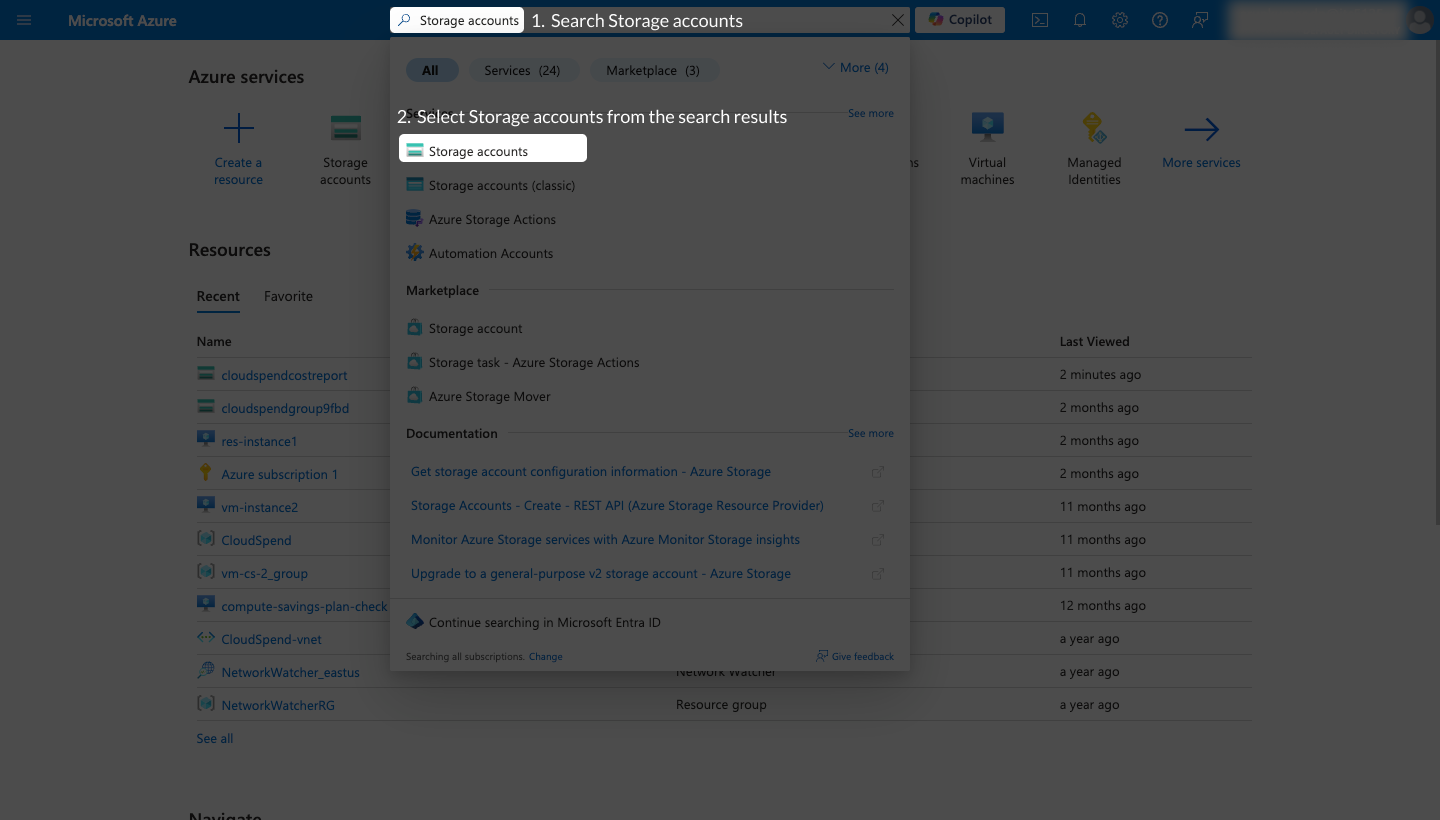Open the notifications bell
Image resolution: width=1440 pixels, height=820 pixels.
click(1080, 19)
